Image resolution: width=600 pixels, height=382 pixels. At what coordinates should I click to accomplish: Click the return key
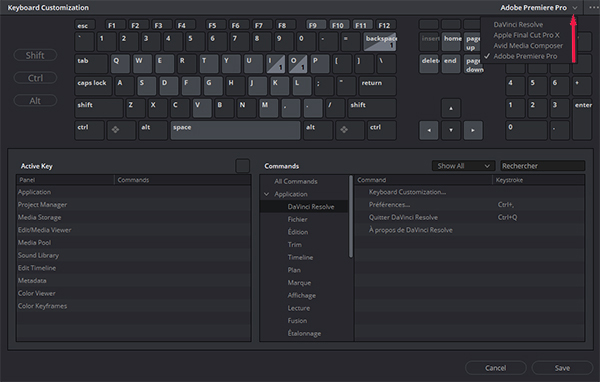coord(377,86)
